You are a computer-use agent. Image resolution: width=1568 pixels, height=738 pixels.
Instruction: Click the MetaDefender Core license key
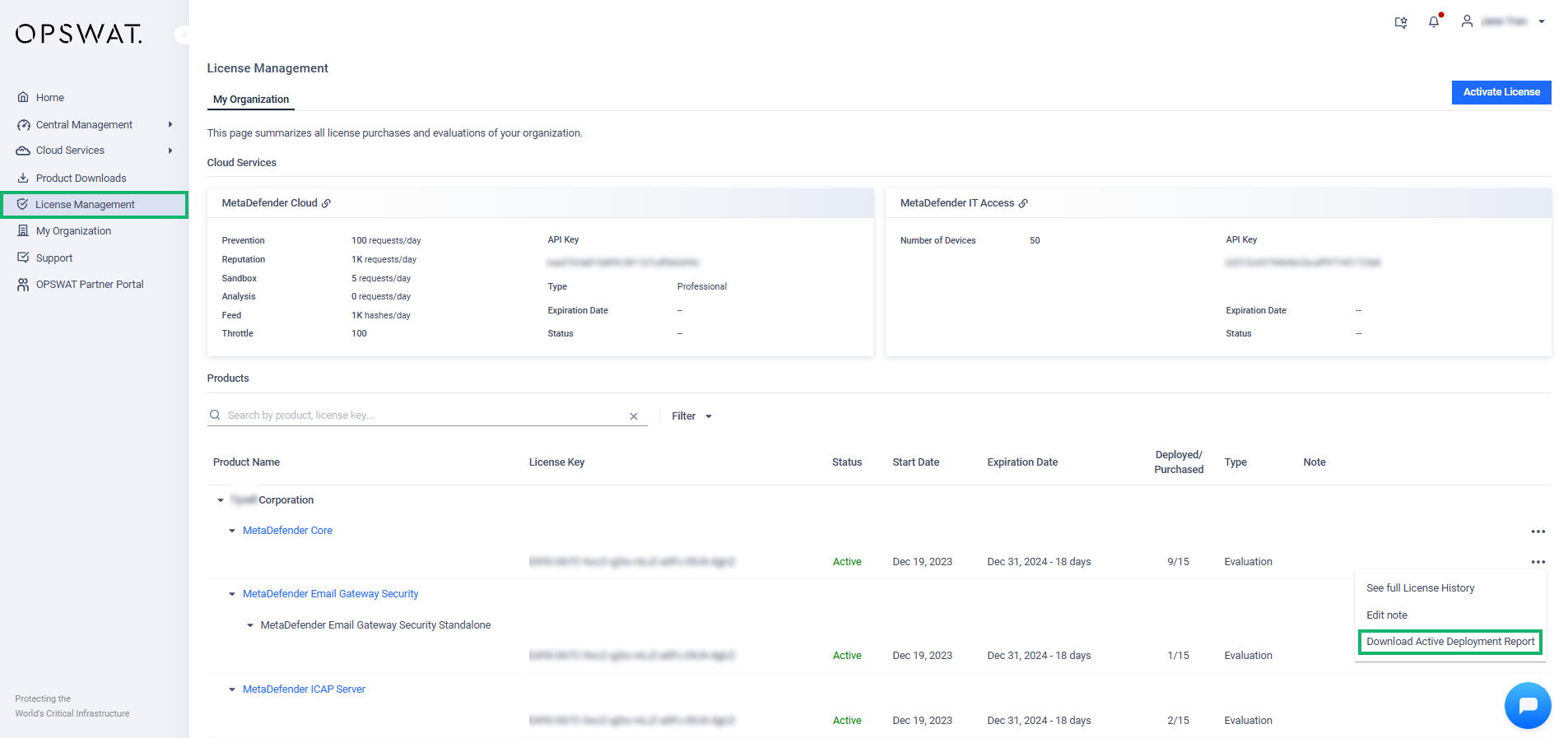coord(631,562)
